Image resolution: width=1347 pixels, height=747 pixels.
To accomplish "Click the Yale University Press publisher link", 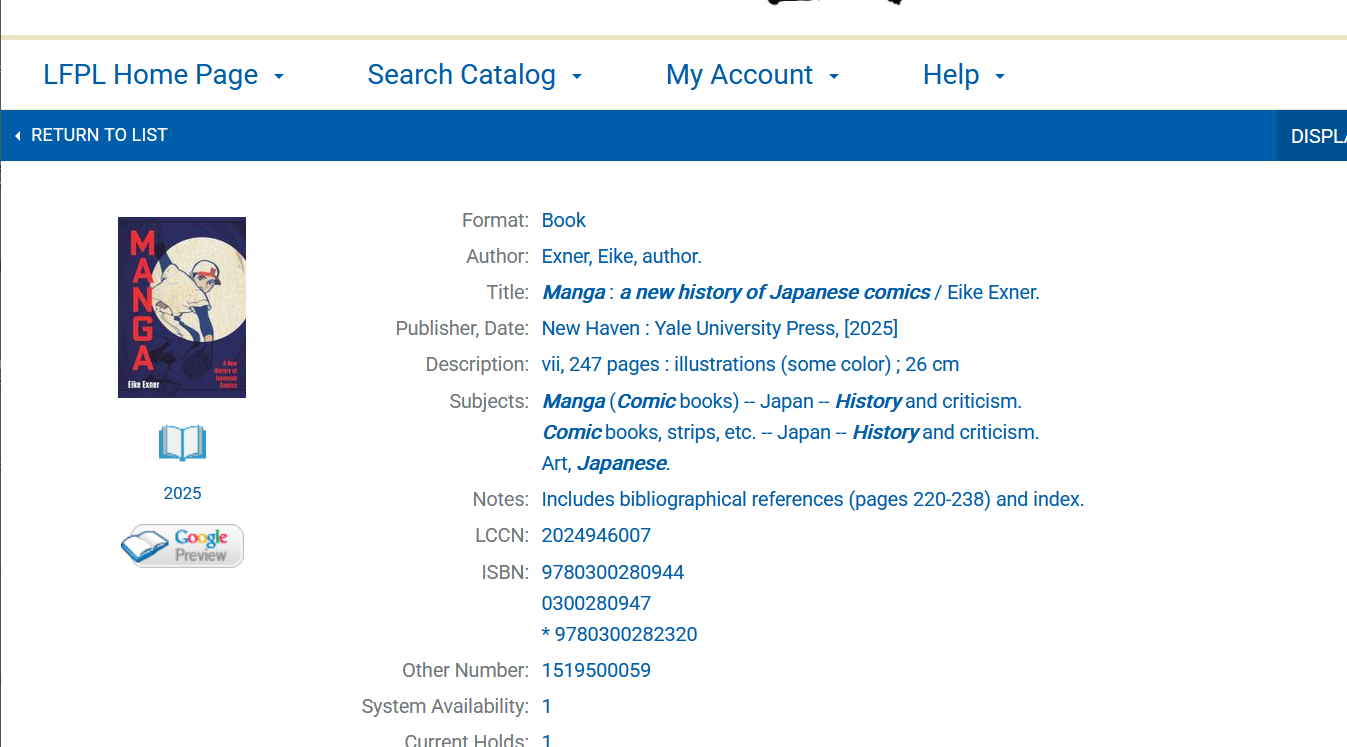I will pos(719,329).
